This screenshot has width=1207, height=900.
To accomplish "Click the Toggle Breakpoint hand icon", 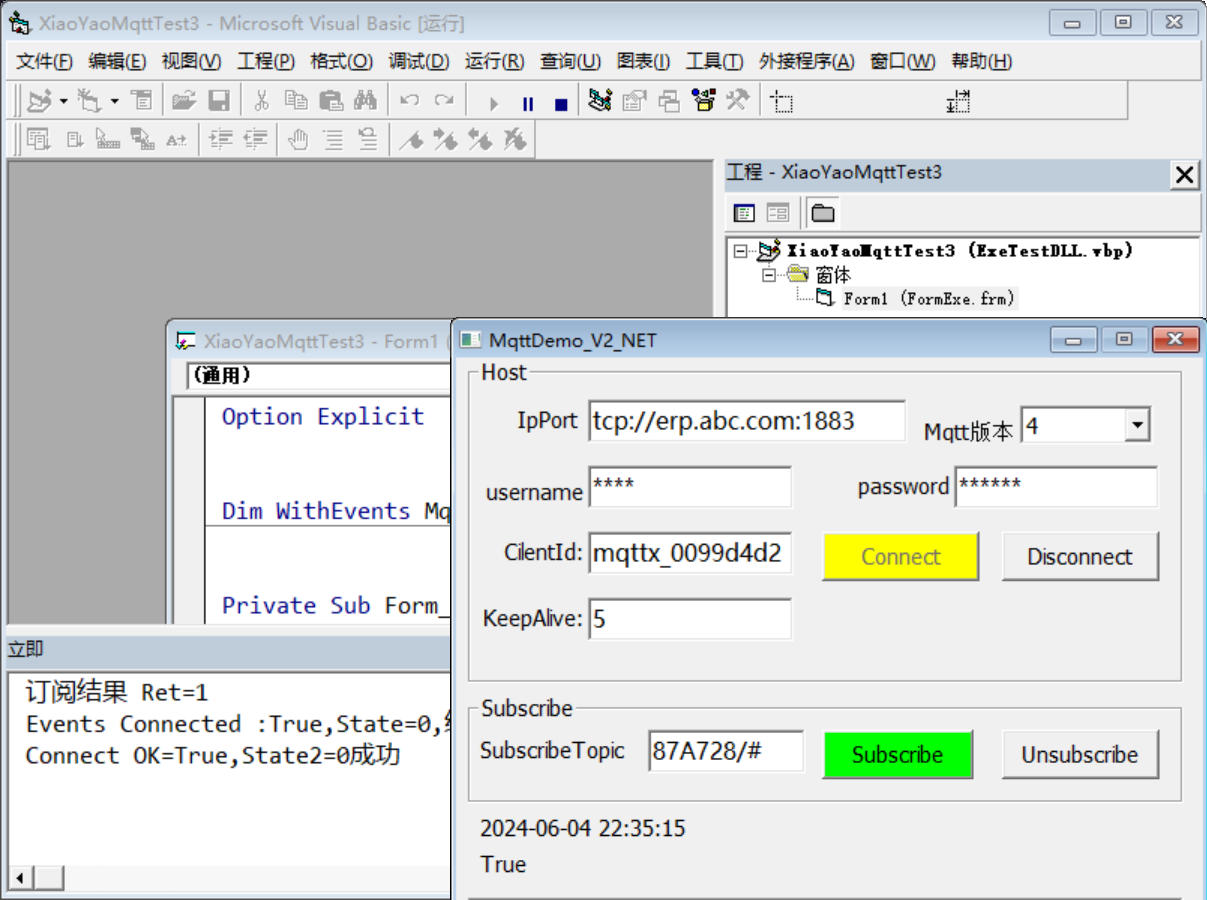I will (x=298, y=140).
